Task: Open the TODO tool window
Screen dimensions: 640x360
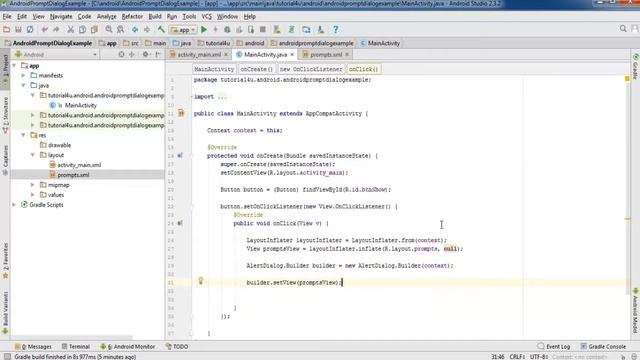Action: (177, 347)
